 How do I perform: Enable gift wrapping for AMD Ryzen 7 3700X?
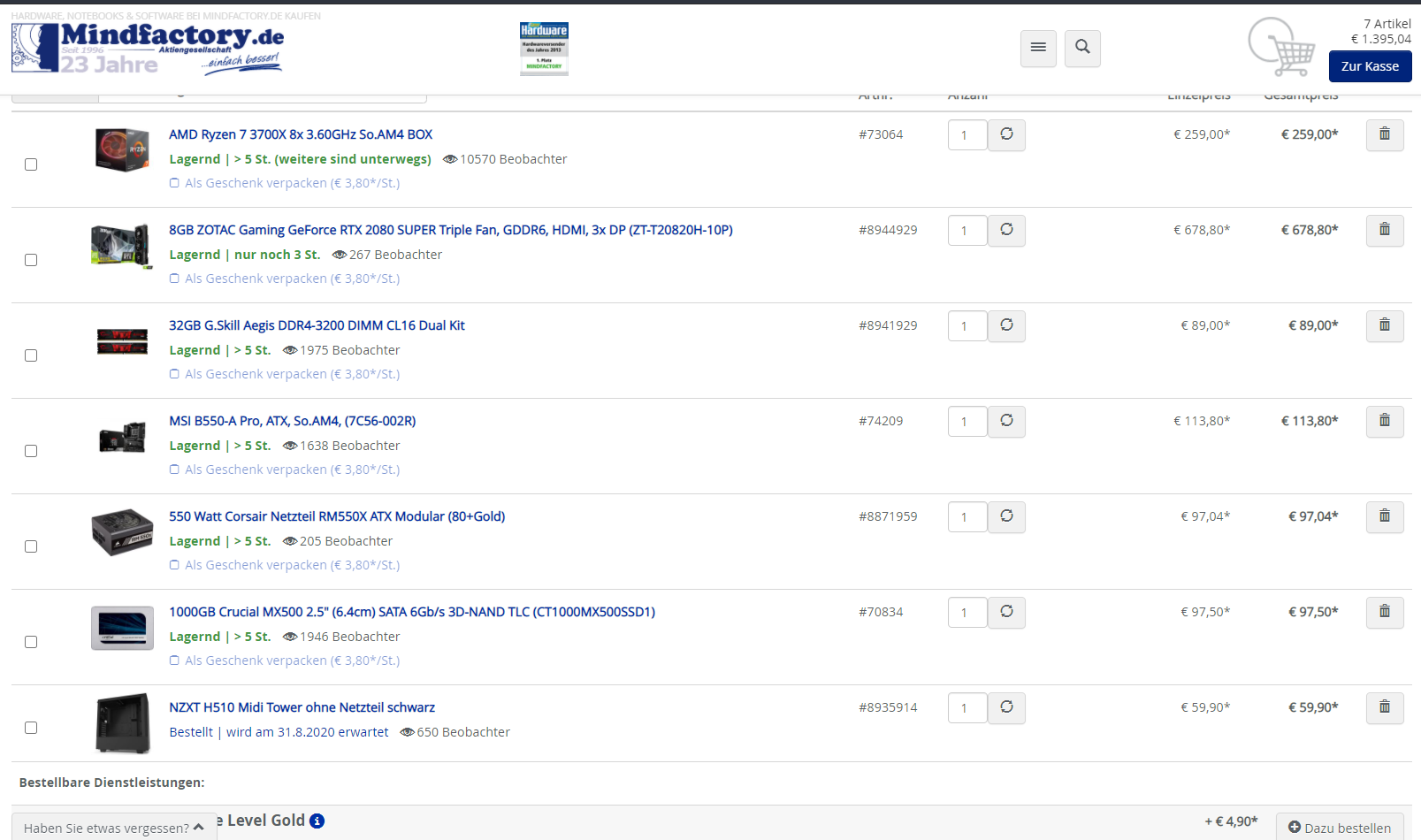[174, 183]
